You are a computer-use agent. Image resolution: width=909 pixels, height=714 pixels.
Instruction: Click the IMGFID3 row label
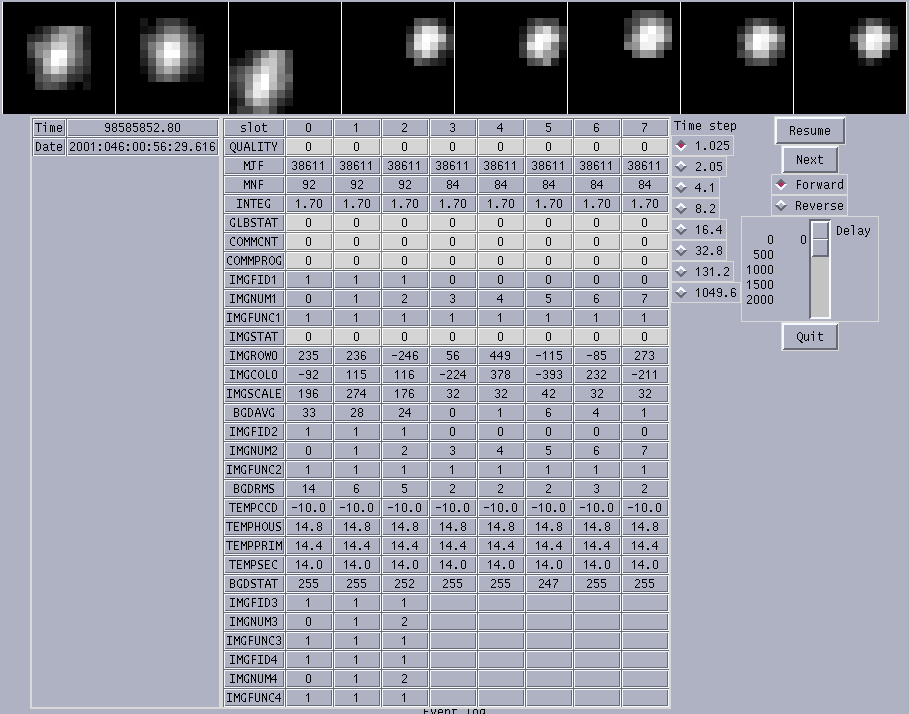click(254, 603)
